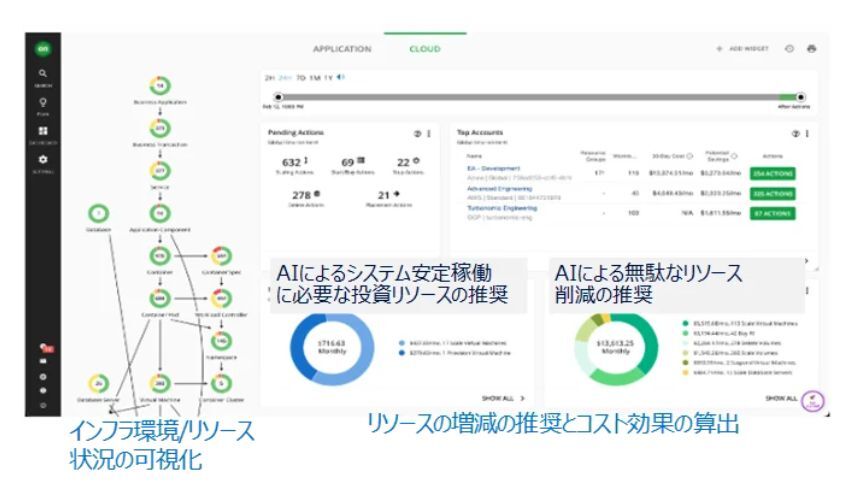Click the purple assistant badge icon
This screenshot has height=499, width=868.
click(x=813, y=400)
